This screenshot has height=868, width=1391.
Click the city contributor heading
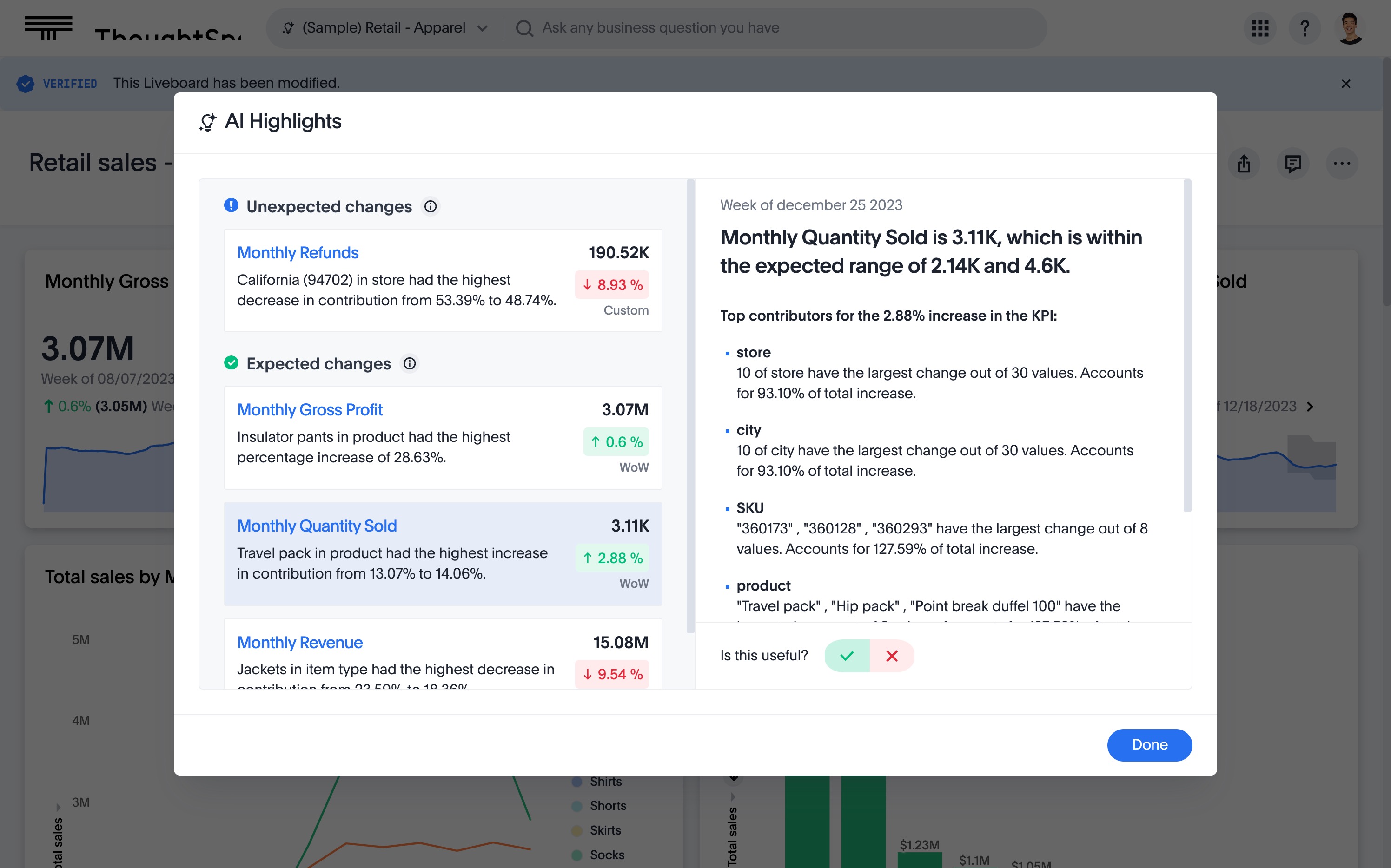point(748,430)
